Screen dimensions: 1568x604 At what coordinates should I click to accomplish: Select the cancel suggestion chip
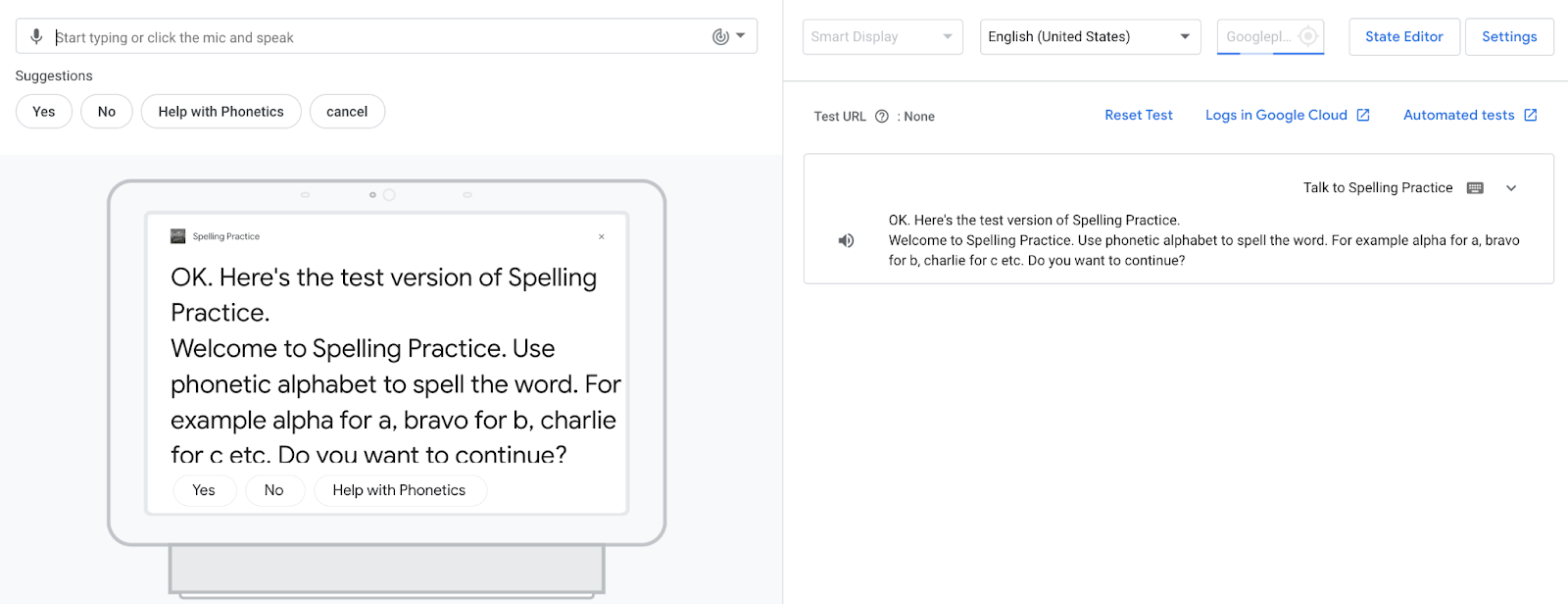[347, 112]
